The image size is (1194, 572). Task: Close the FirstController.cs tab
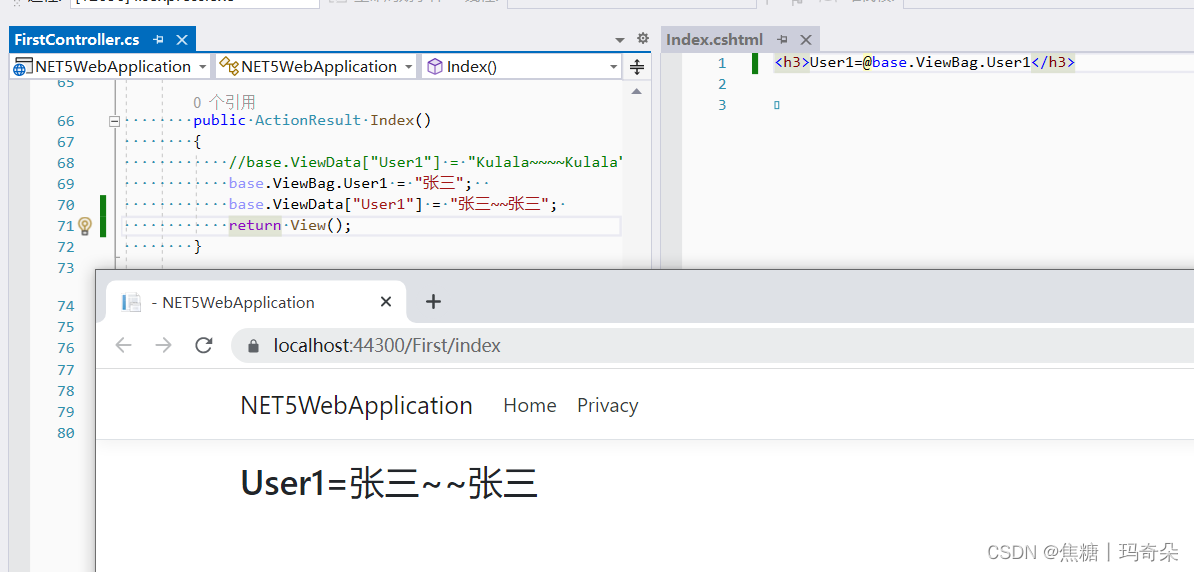[182, 40]
